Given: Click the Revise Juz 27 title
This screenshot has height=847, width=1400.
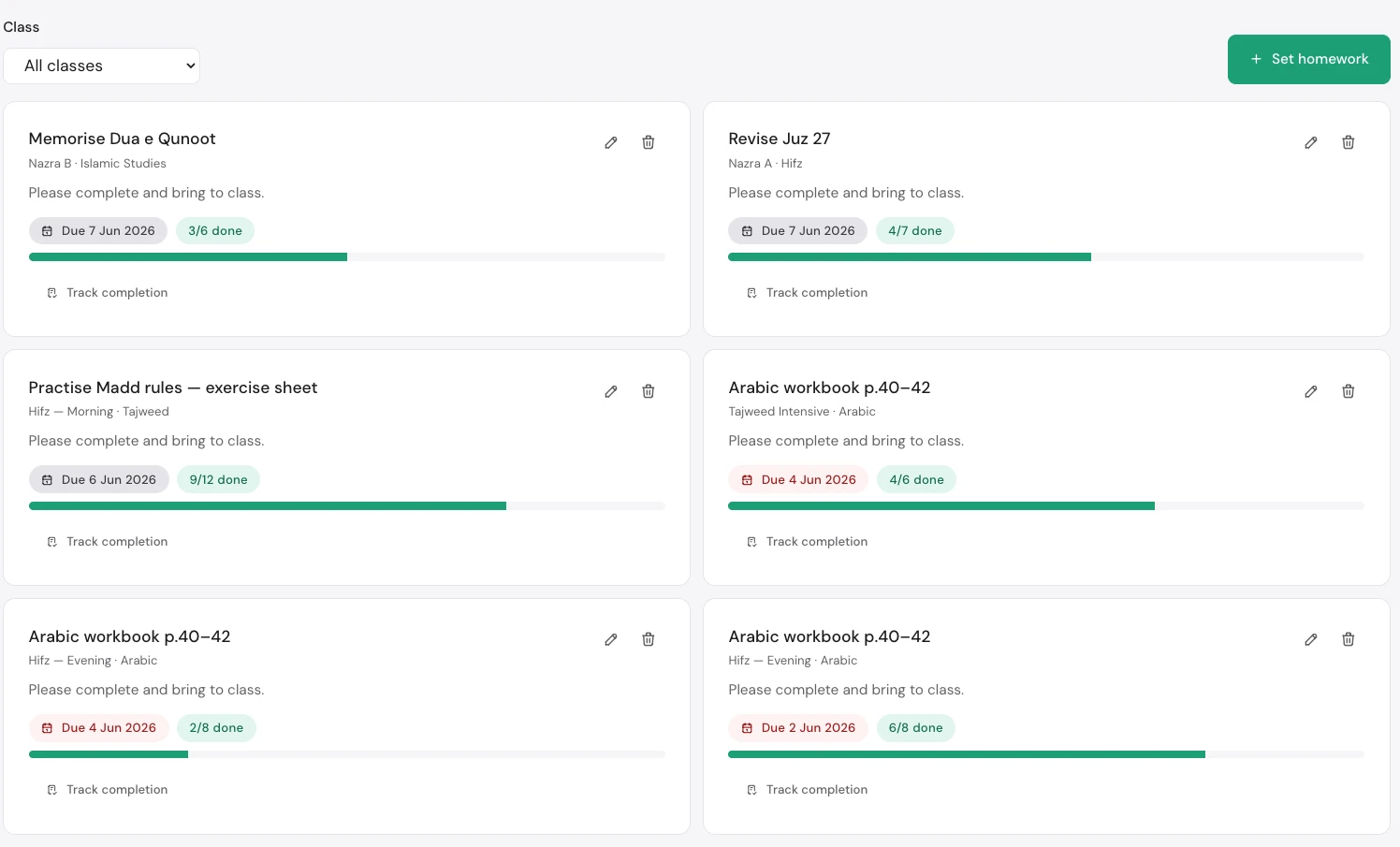Looking at the screenshot, I should (780, 139).
